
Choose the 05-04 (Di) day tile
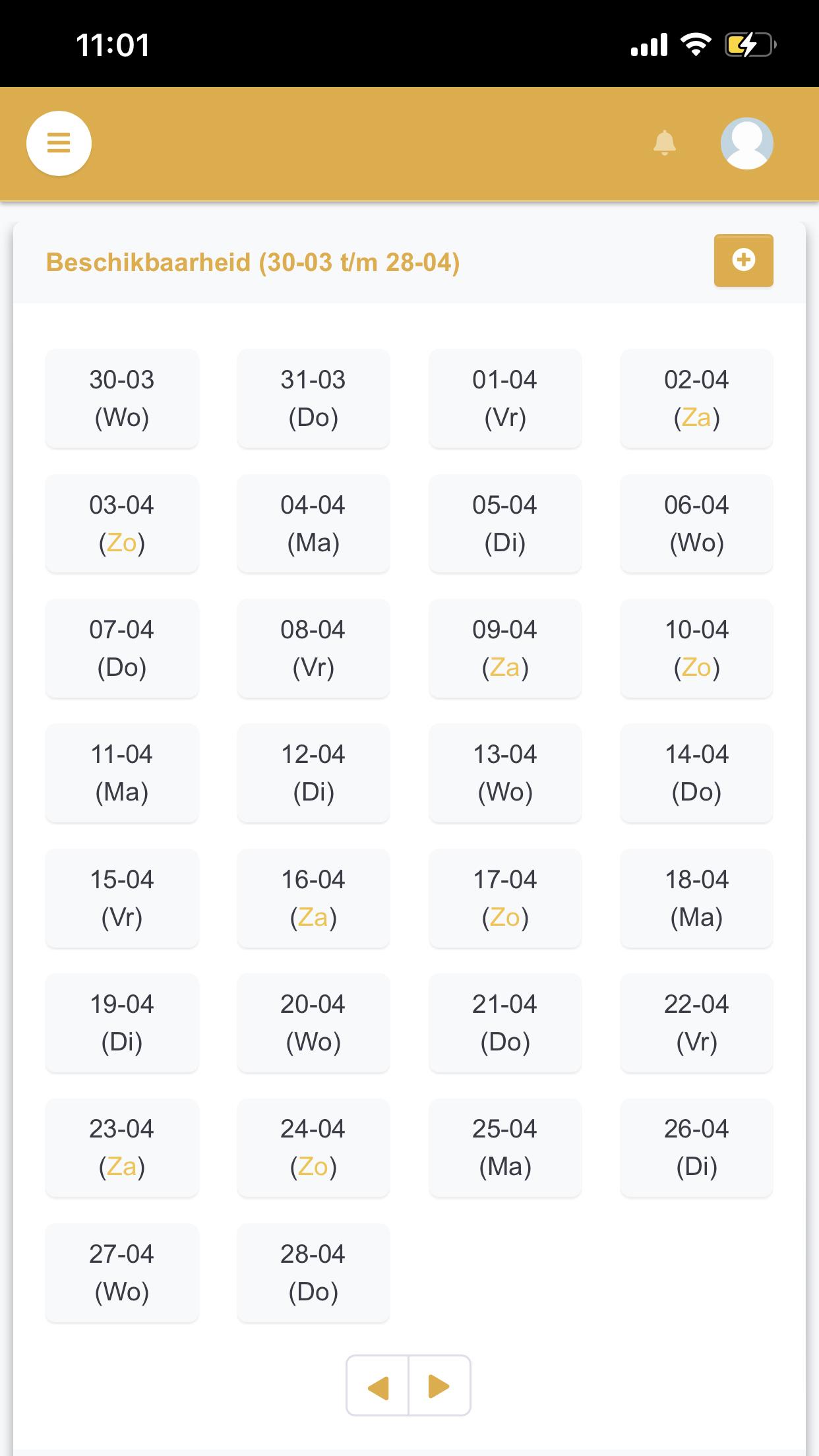tap(505, 524)
